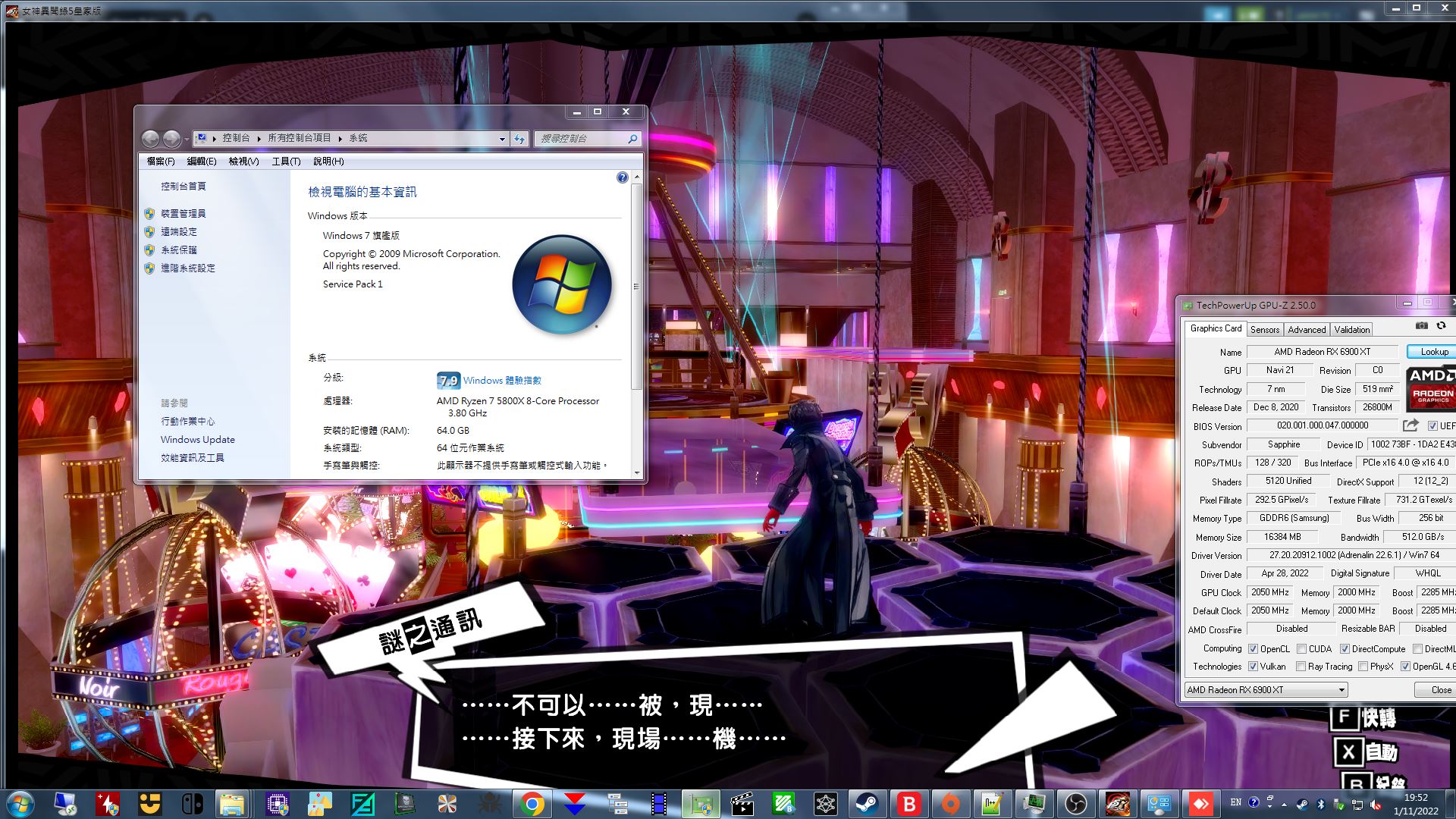Open the help question mark icon
Screen dimensions: 1456x819
click(x=622, y=177)
